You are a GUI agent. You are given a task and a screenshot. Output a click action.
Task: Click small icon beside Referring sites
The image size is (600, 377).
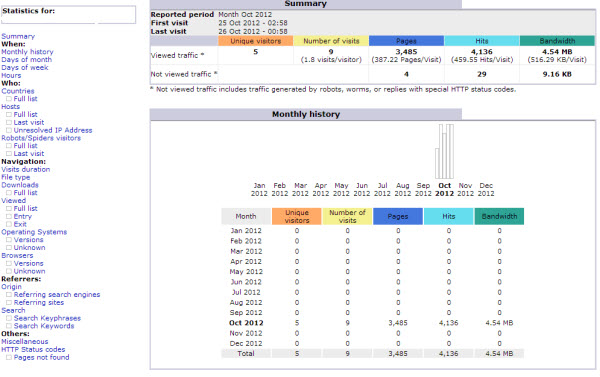pos(9,303)
